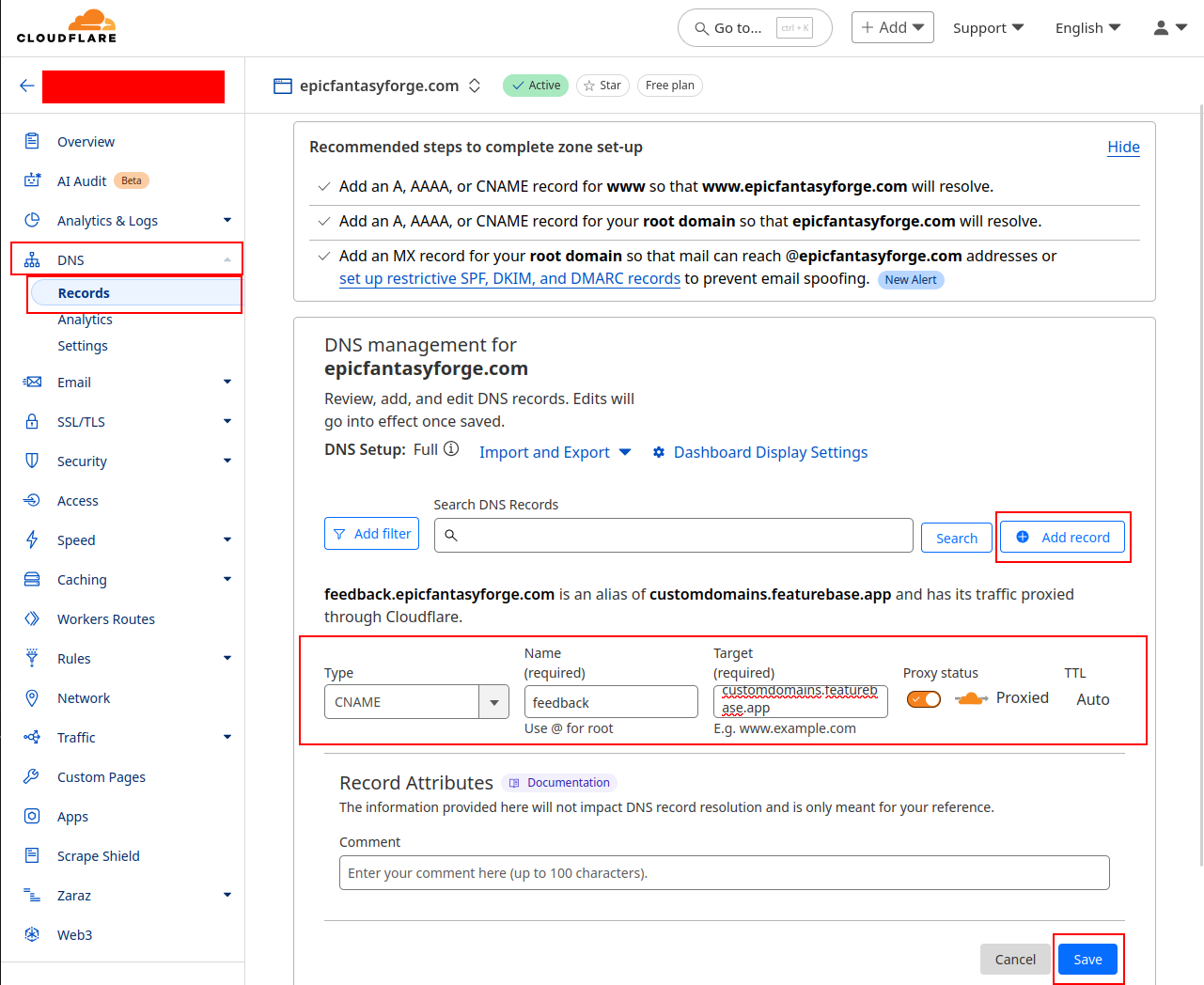Select Workers Routes in the sidebar
The image size is (1204, 985).
[106, 619]
